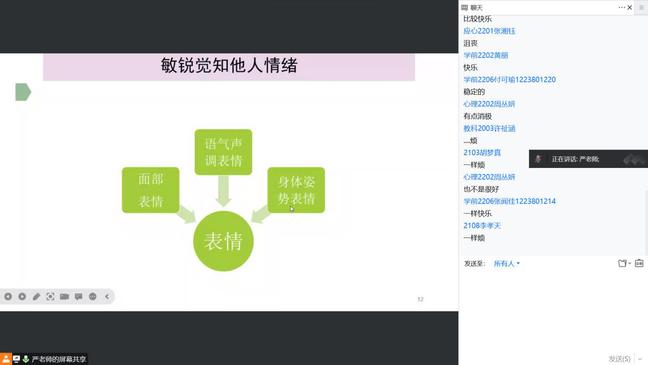
Task: Open the 所有人 recipient dropdown
Action: click(x=507, y=263)
